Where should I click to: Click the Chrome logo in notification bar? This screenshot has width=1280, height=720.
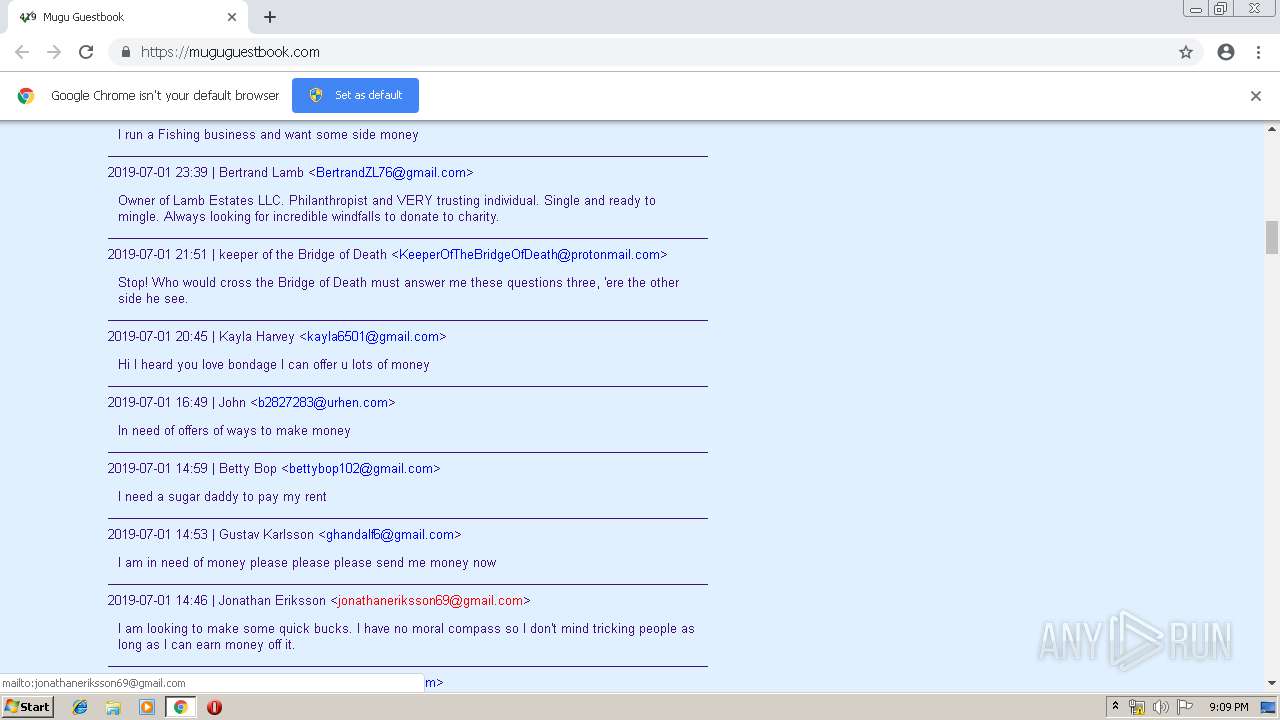pos(26,96)
